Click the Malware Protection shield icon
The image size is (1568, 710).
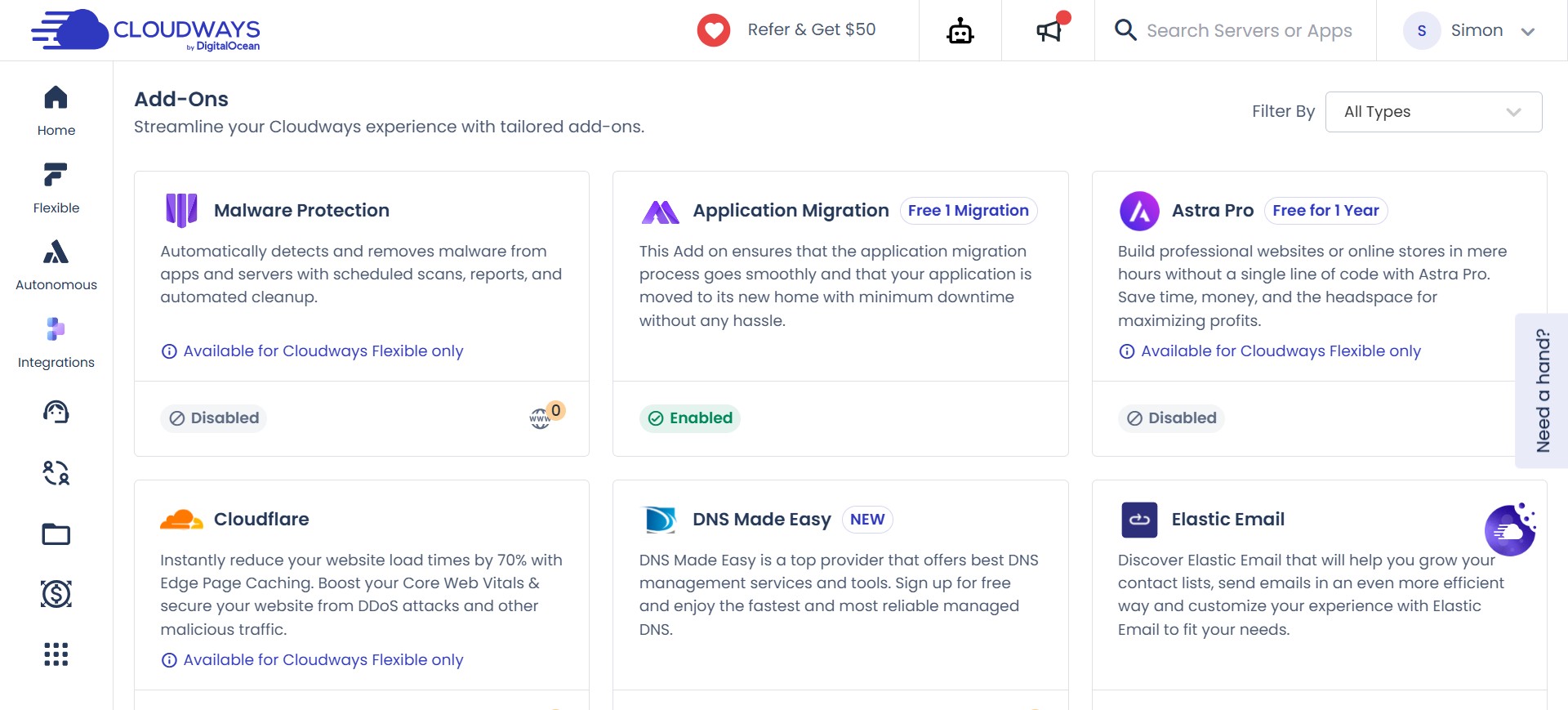pyautogui.click(x=181, y=210)
